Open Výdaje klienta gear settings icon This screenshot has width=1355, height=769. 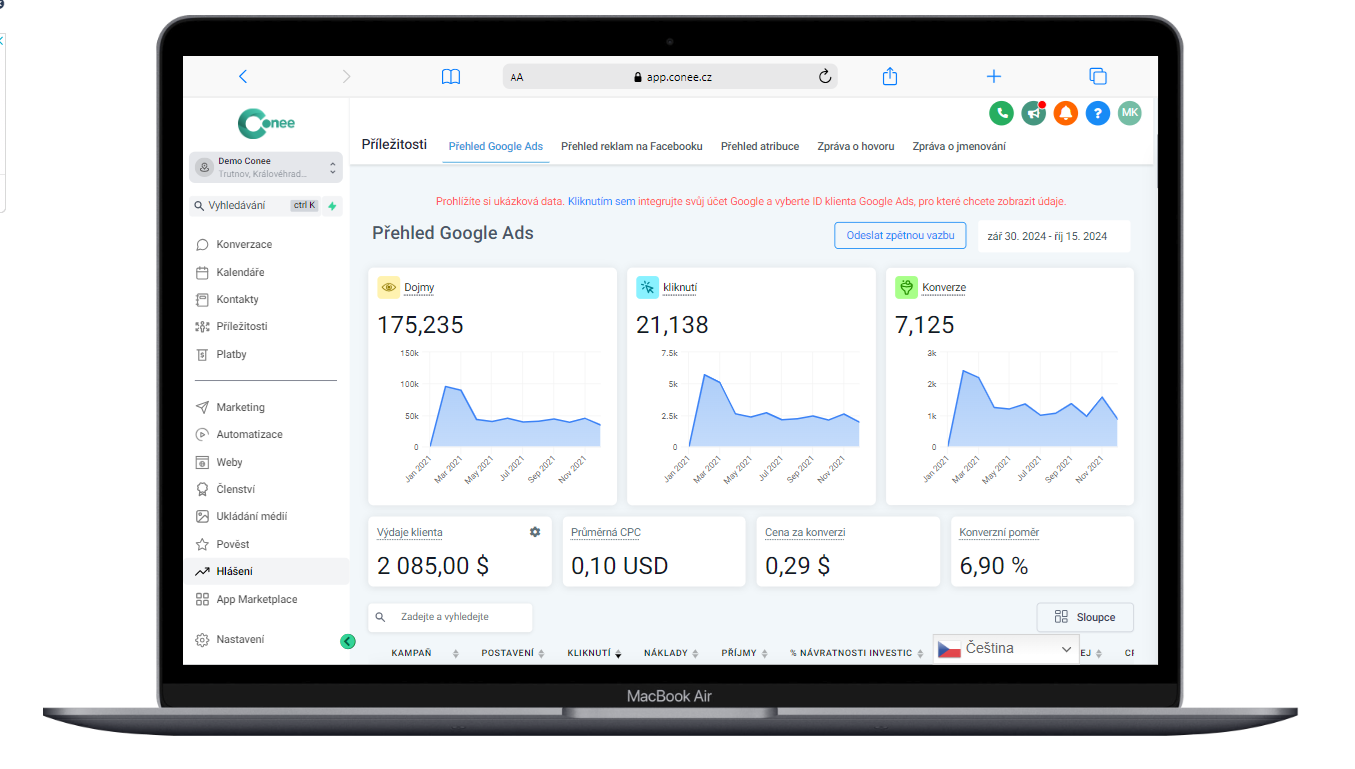tap(535, 532)
